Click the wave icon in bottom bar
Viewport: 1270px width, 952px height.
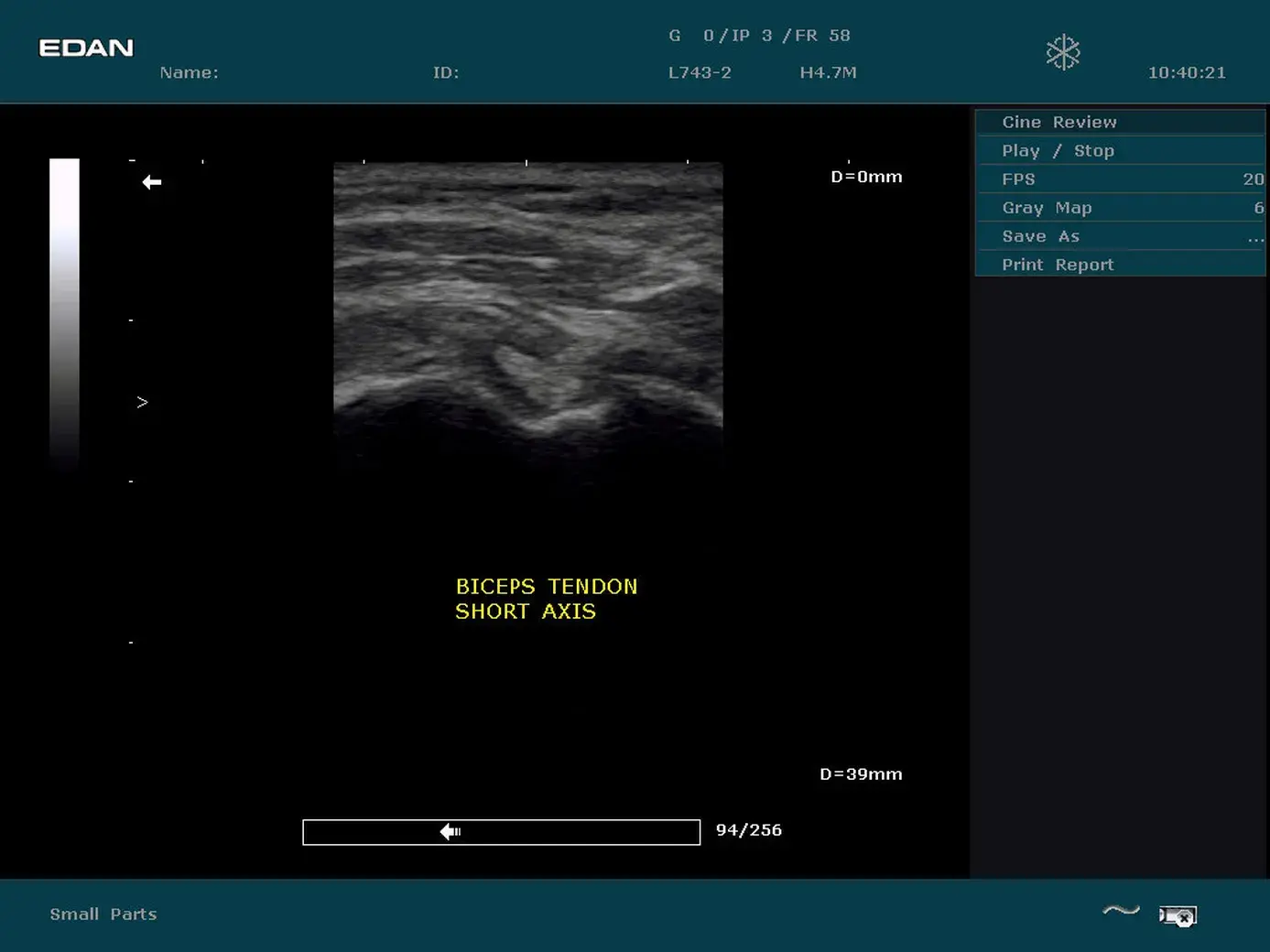[1121, 910]
